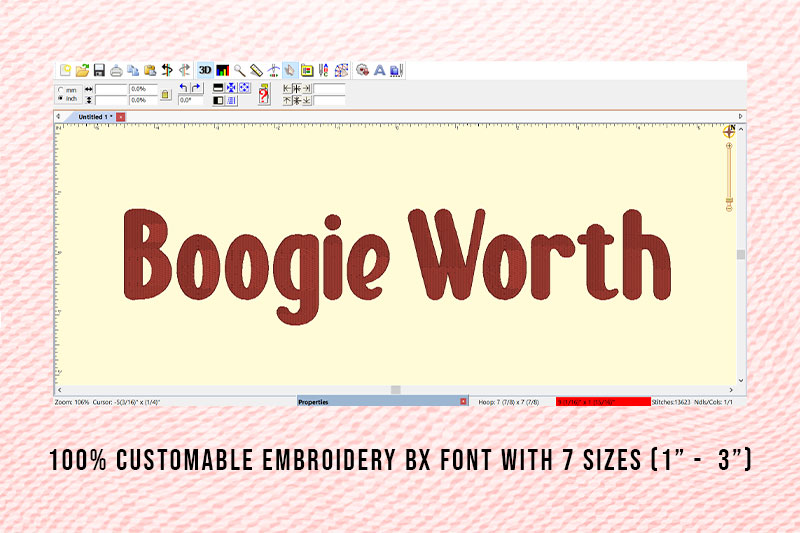Close the Properties panel
800x533 pixels.
(x=463, y=401)
